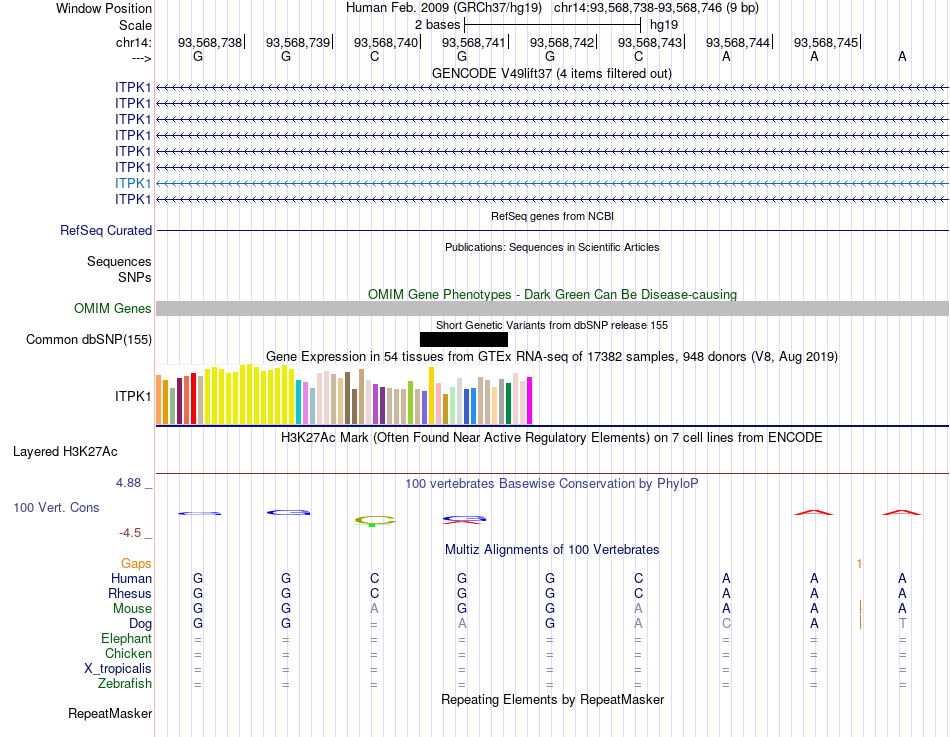Open Publications: Sequences in Scientific Articles title
950x737 pixels.
tap(552, 247)
